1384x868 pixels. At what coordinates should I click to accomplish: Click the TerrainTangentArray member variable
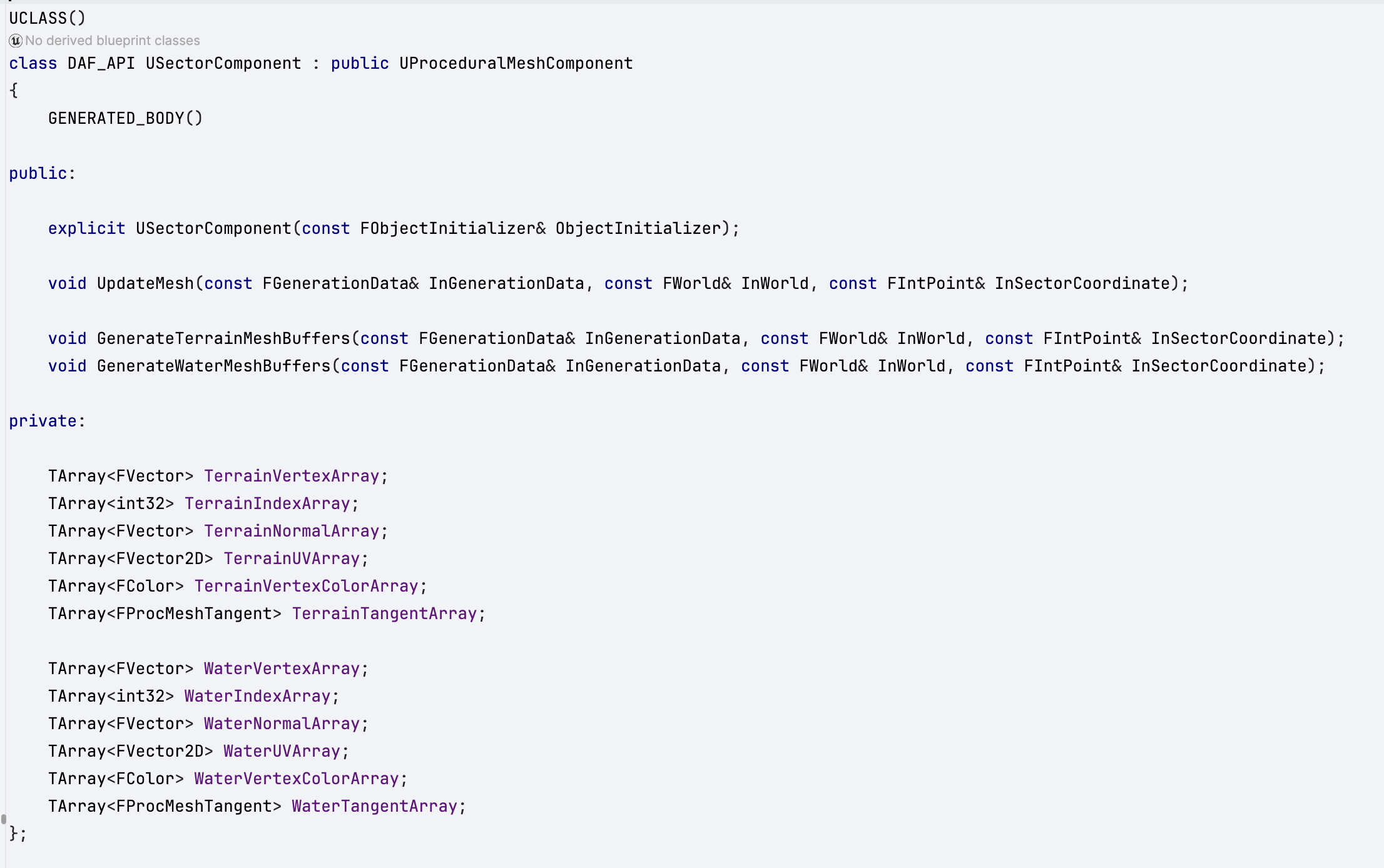(385, 613)
